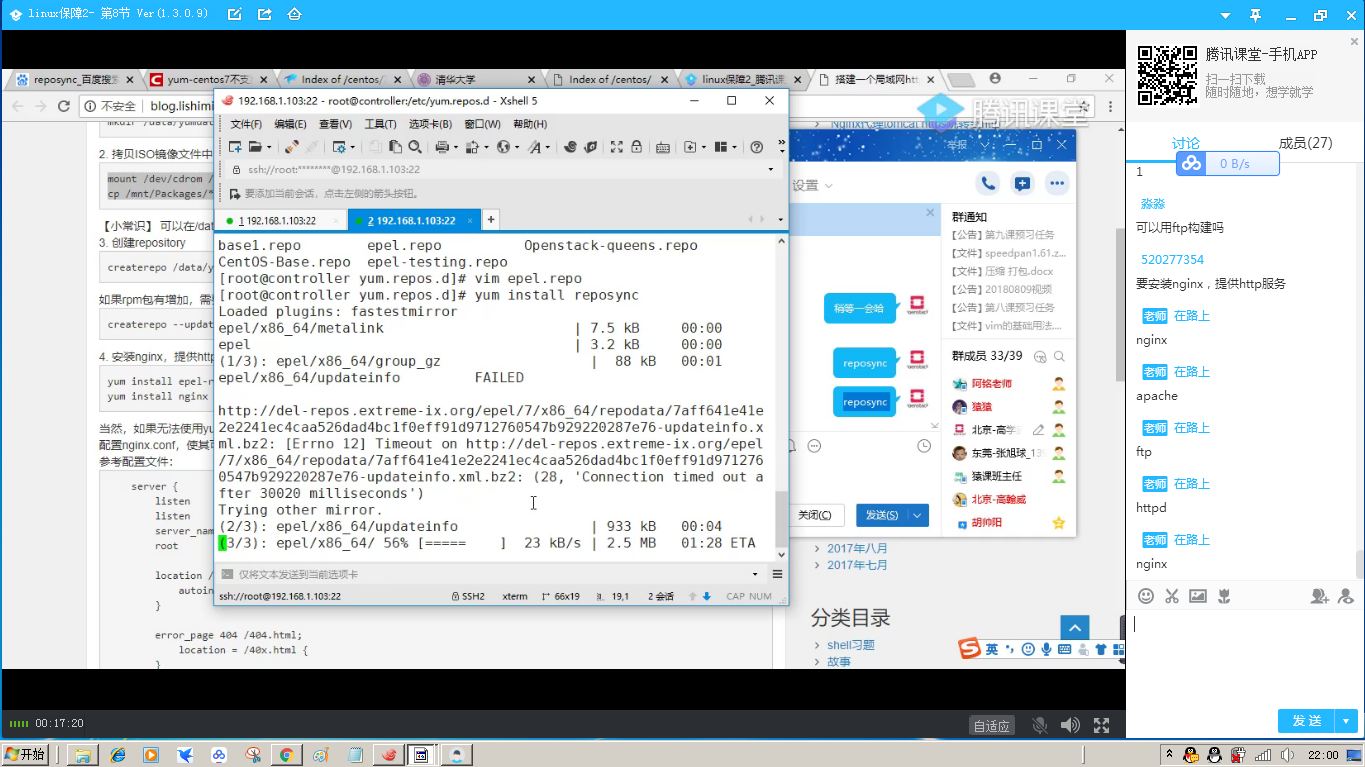Open the 帮助(H) menu in Xshell
The height and width of the screenshot is (767, 1365).
pyautogui.click(x=530, y=124)
